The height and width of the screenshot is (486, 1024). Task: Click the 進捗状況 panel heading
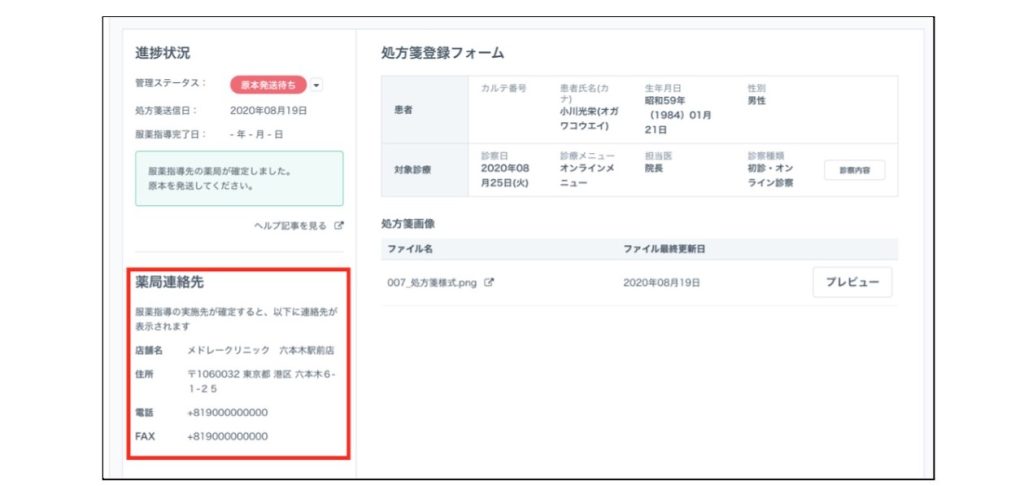[x=162, y=52]
